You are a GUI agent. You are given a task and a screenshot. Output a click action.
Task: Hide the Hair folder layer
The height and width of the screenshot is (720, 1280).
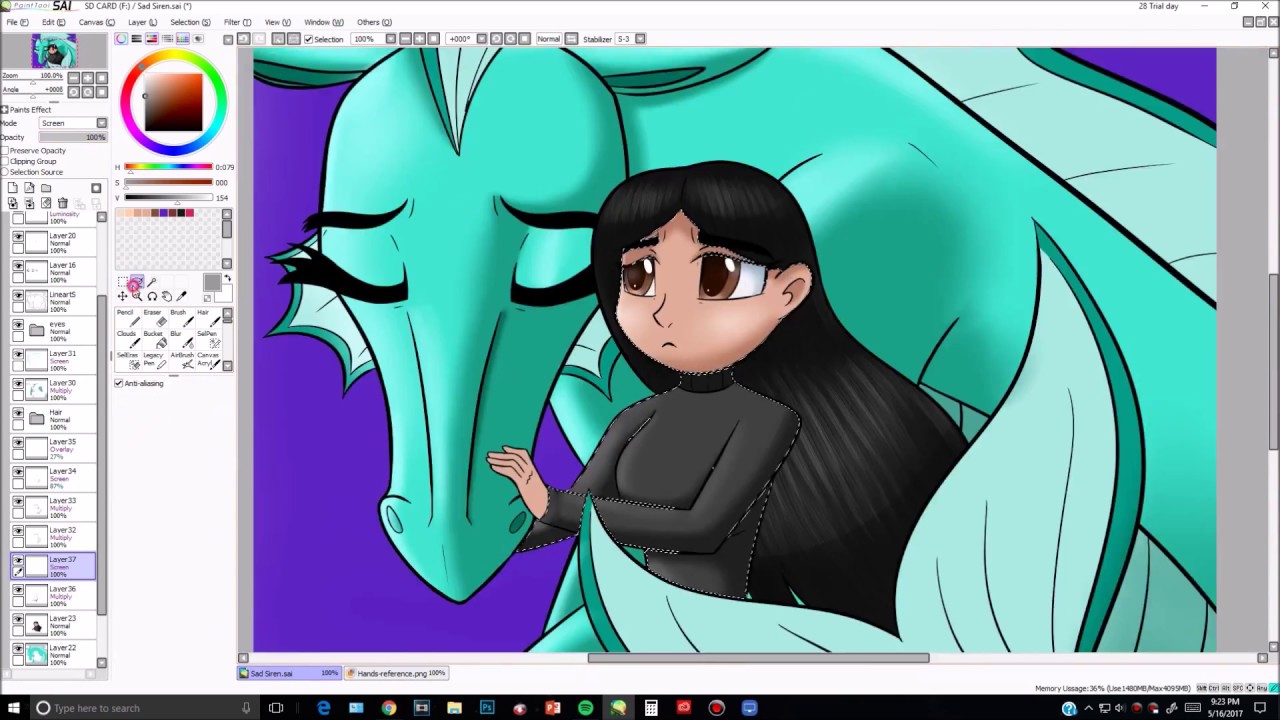click(x=18, y=413)
